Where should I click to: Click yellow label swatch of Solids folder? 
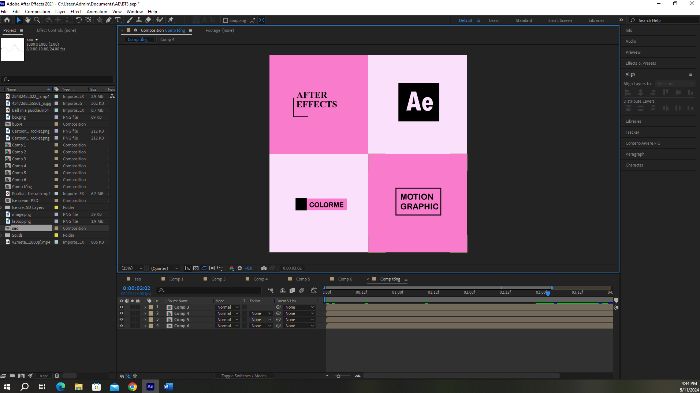[x=56, y=235]
